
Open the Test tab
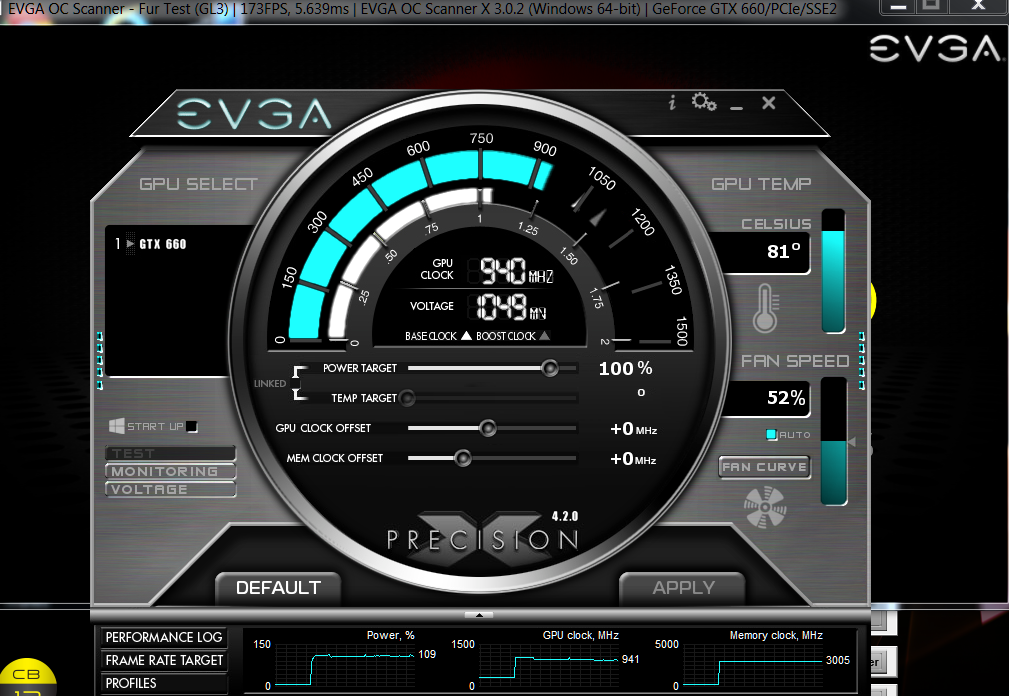pos(171,453)
